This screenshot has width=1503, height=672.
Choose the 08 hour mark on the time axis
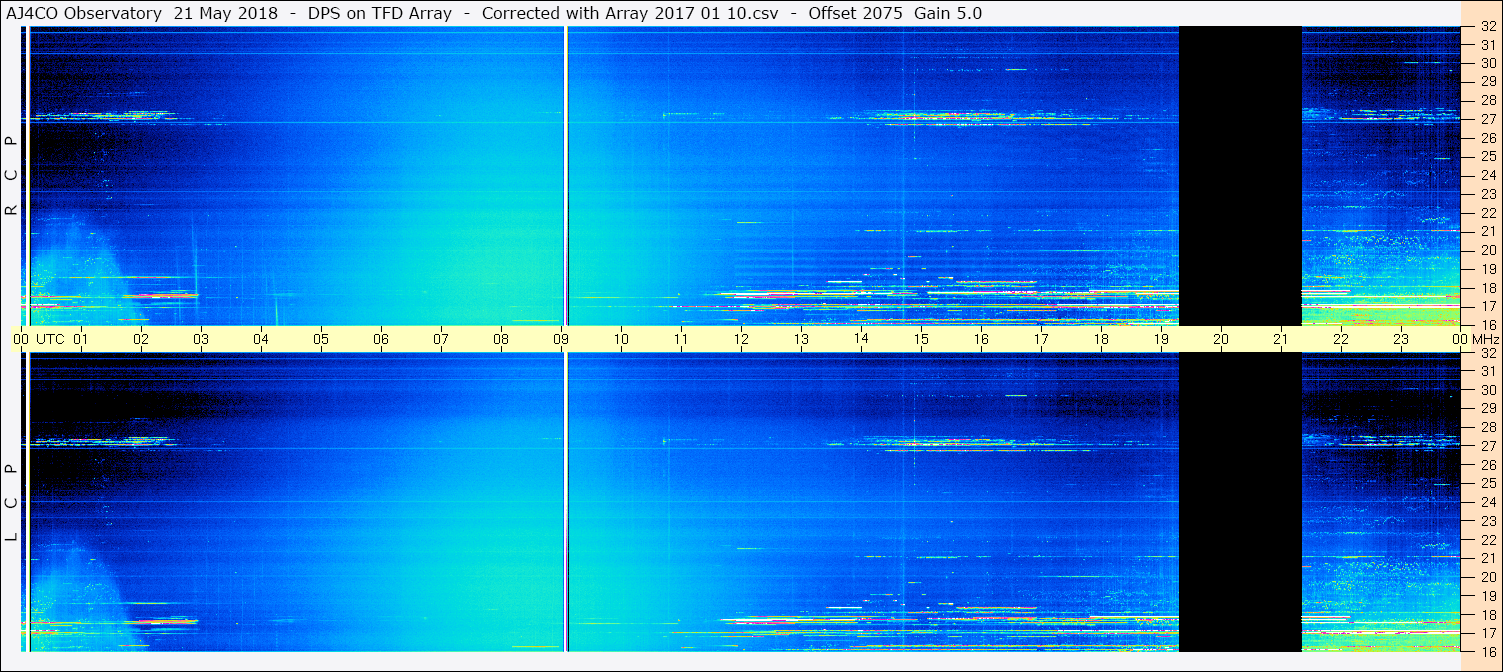tap(501, 339)
